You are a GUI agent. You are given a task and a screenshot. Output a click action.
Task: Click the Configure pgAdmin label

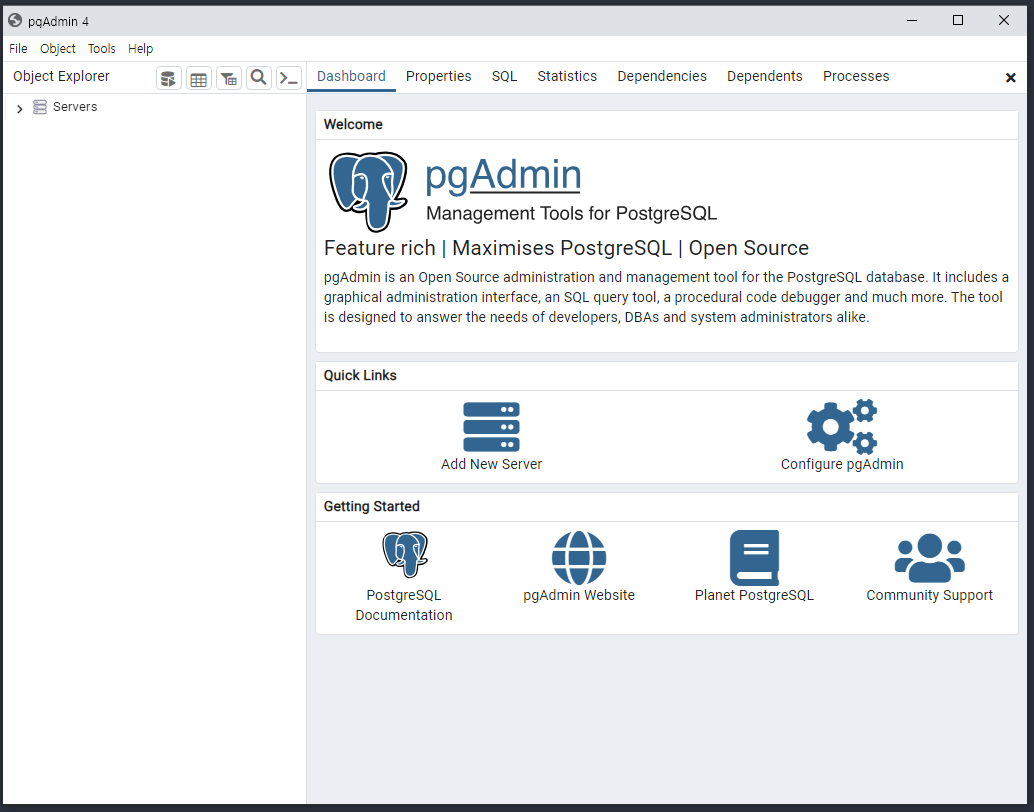[x=842, y=464]
